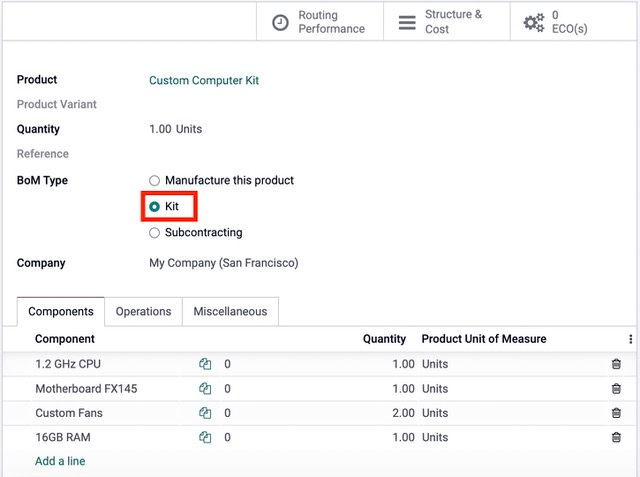Open Routing Performance smart button
640x477 pixels.
320,22
